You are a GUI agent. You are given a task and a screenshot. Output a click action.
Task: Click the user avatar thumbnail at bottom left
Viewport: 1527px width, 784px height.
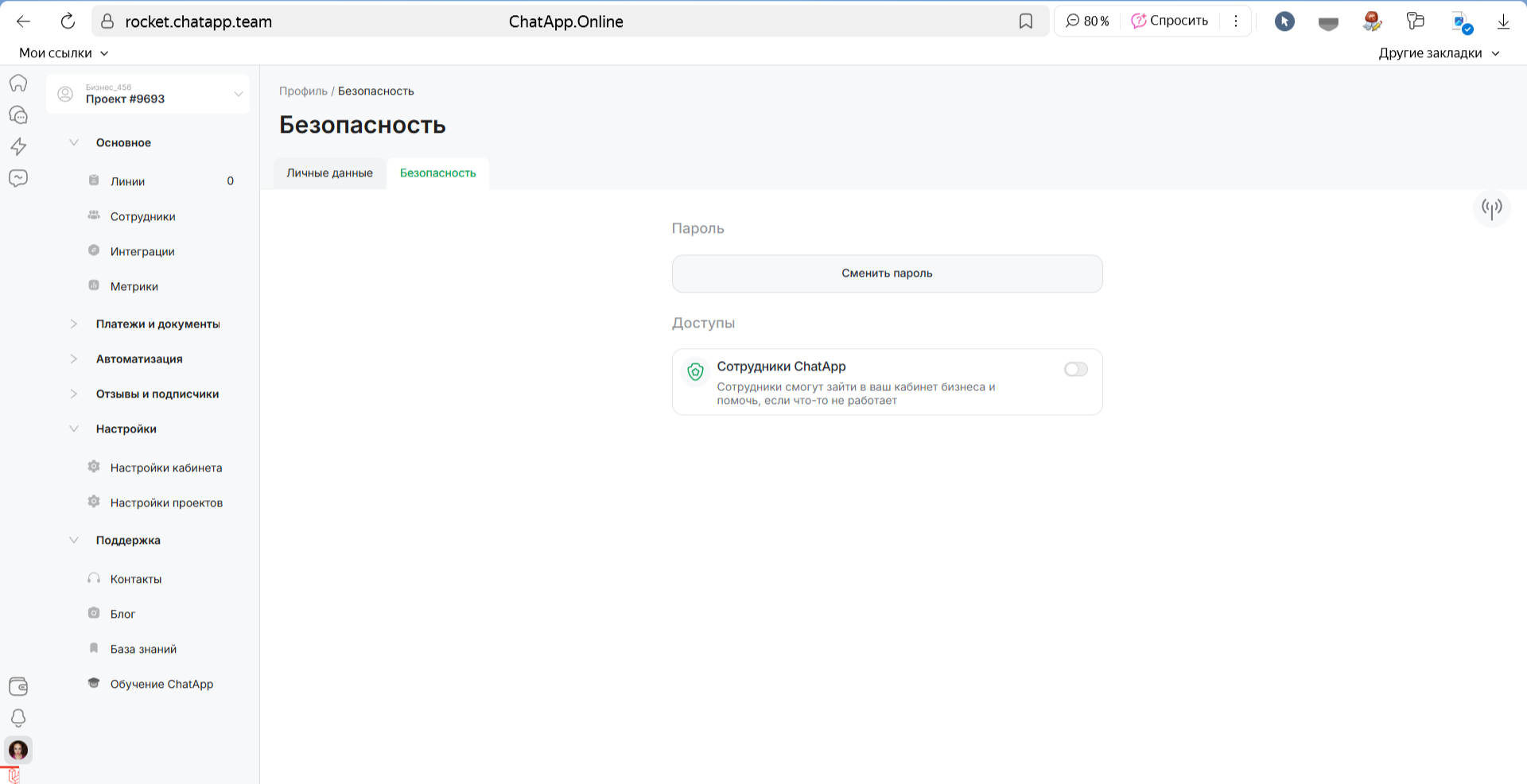(18, 750)
